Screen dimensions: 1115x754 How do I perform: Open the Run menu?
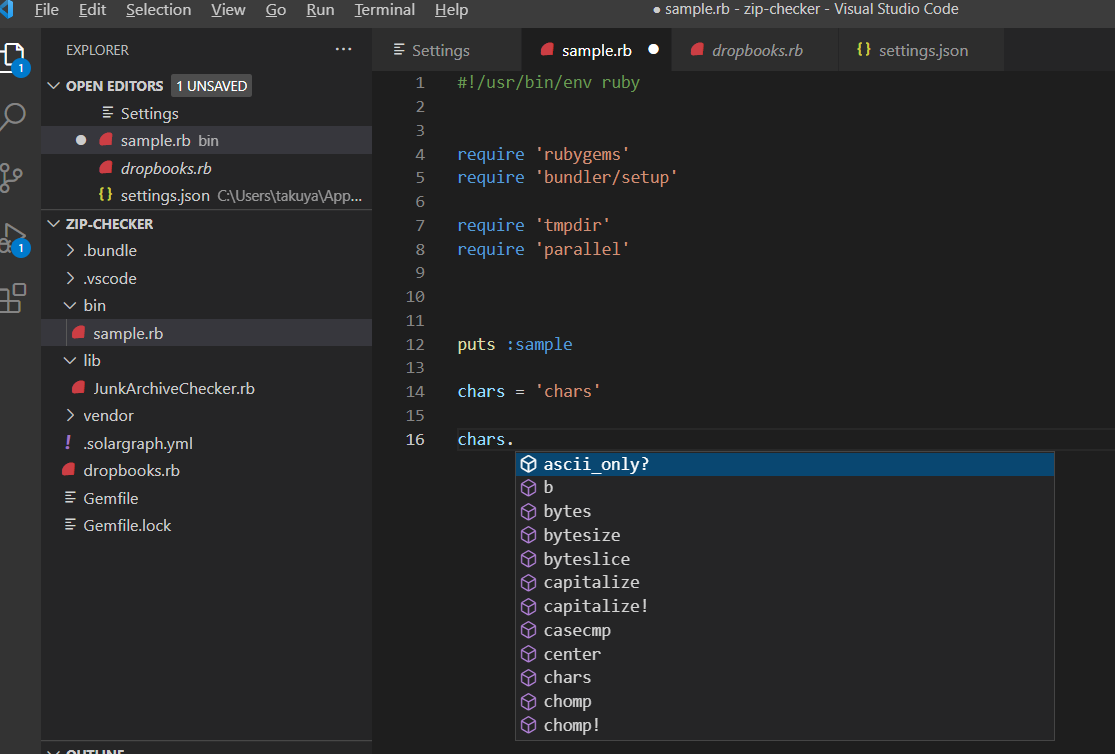(x=320, y=10)
